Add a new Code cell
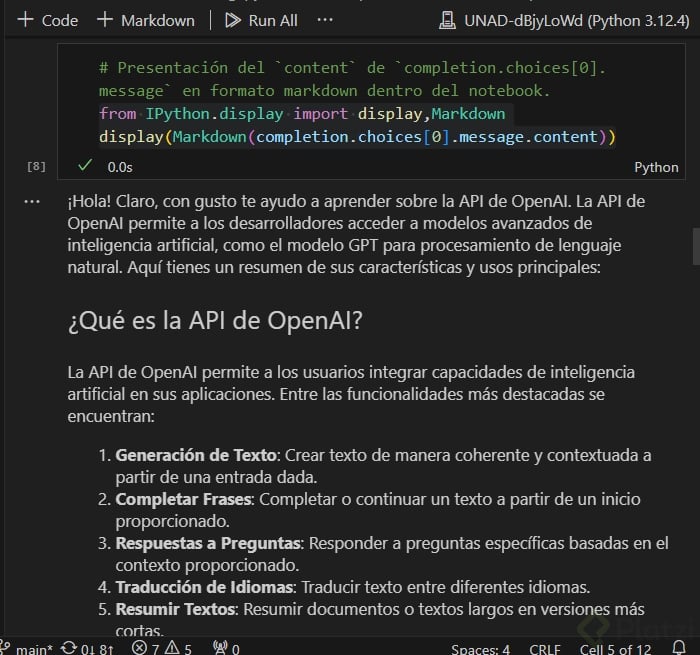700x655 pixels. [x=48, y=21]
